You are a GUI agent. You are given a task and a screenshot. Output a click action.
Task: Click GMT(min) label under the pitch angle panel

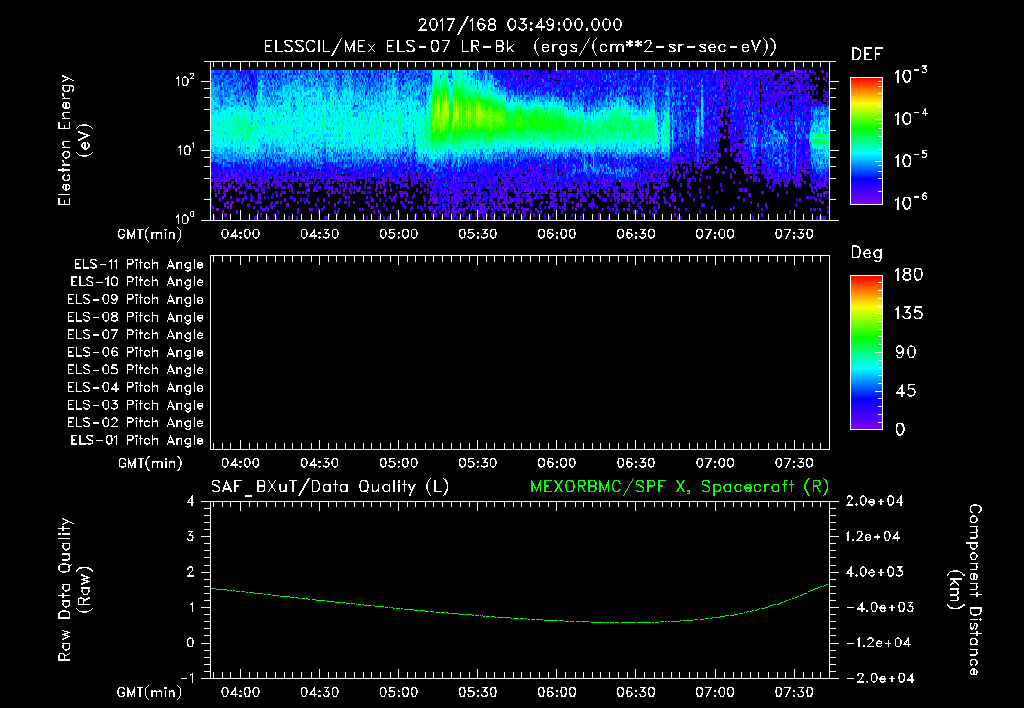click(x=150, y=464)
